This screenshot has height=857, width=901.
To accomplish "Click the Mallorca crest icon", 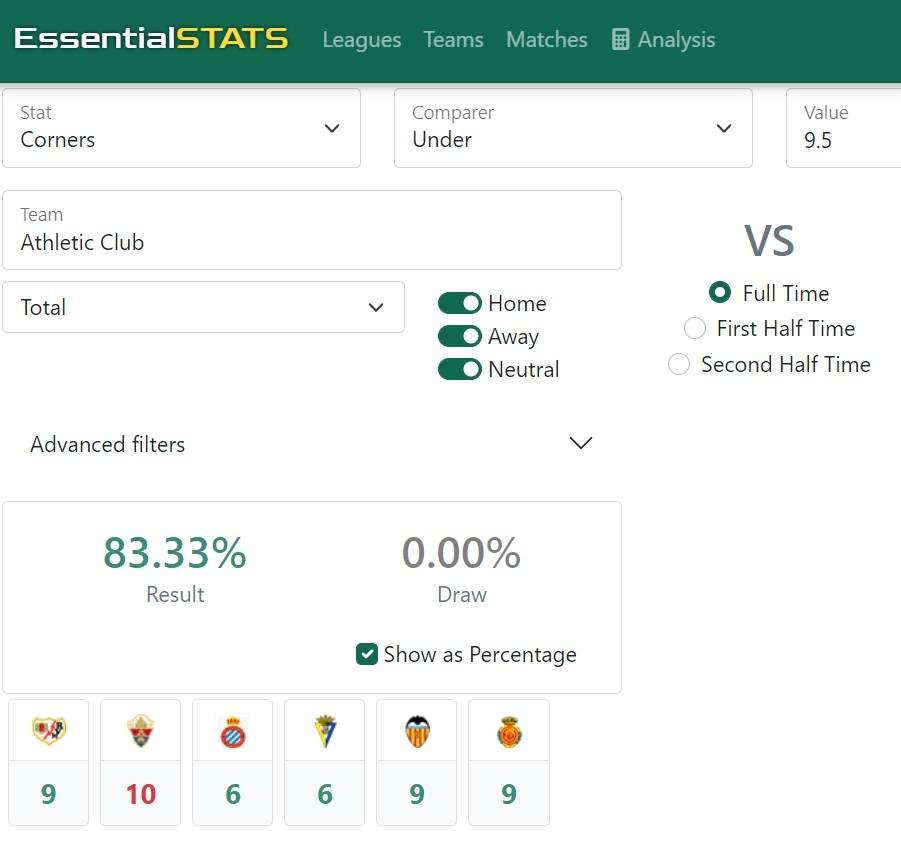I will click(x=509, y=732).
